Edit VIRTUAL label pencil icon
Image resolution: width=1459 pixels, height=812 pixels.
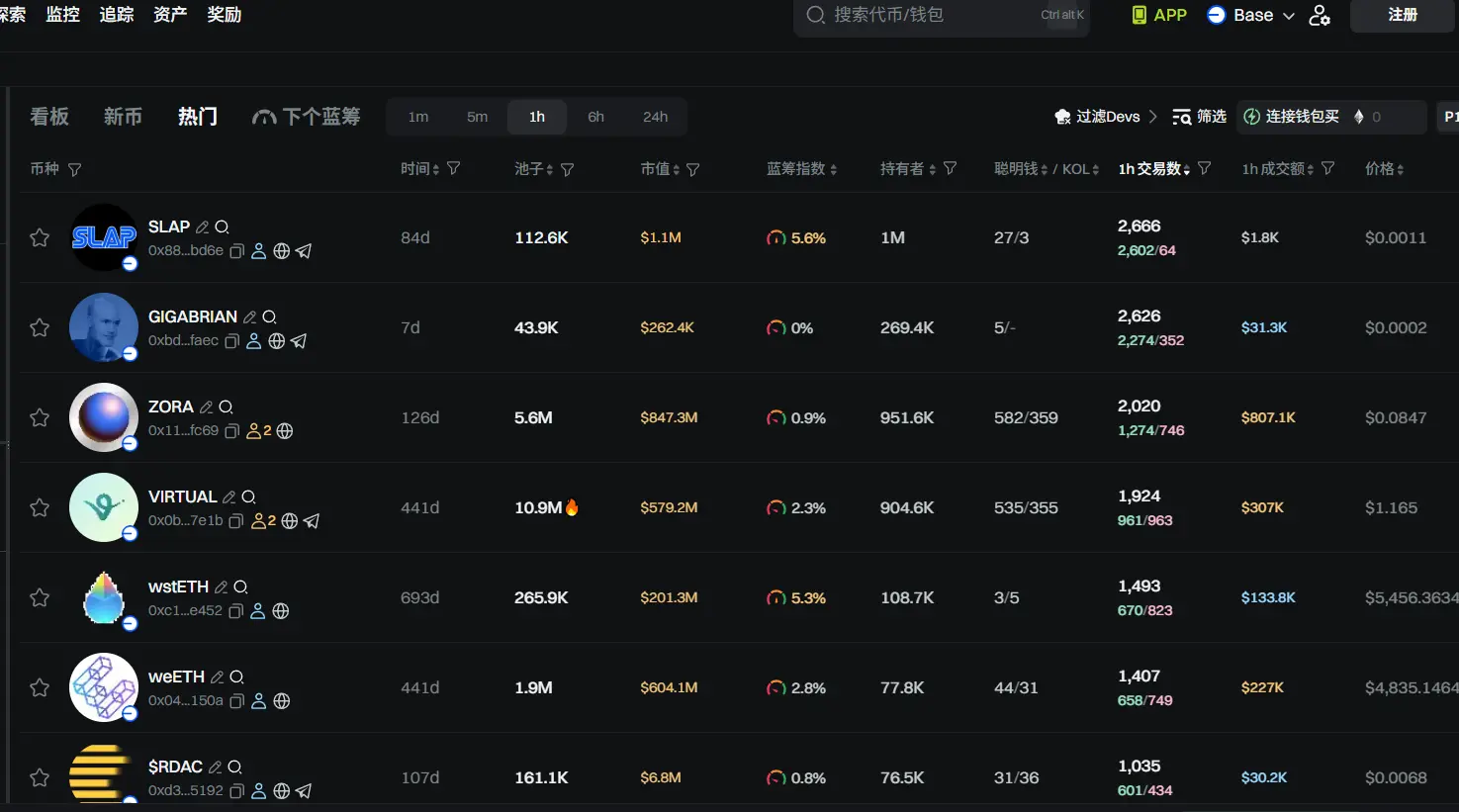coord(229,497)
